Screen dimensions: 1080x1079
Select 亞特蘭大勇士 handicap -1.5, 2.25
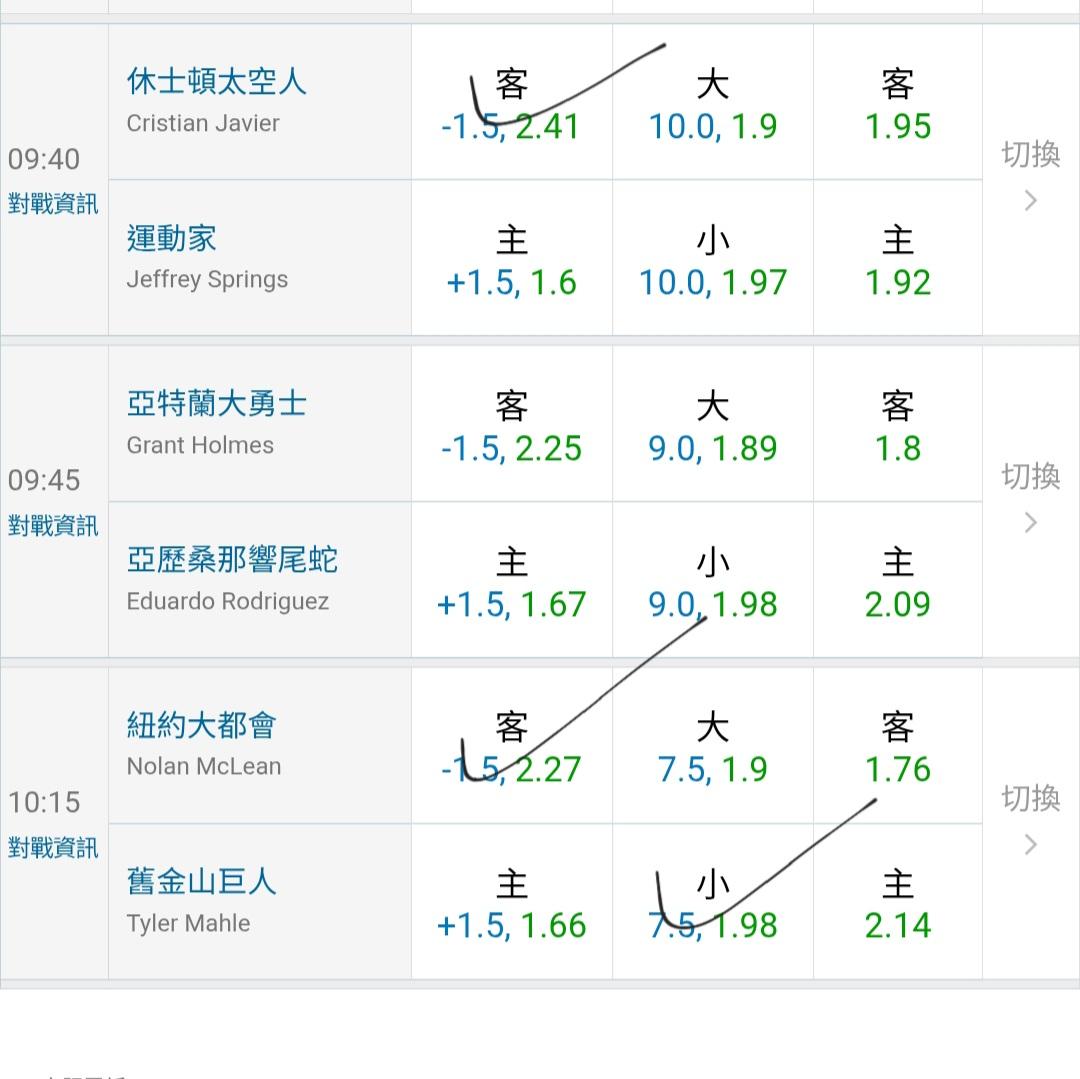point(511,426)
